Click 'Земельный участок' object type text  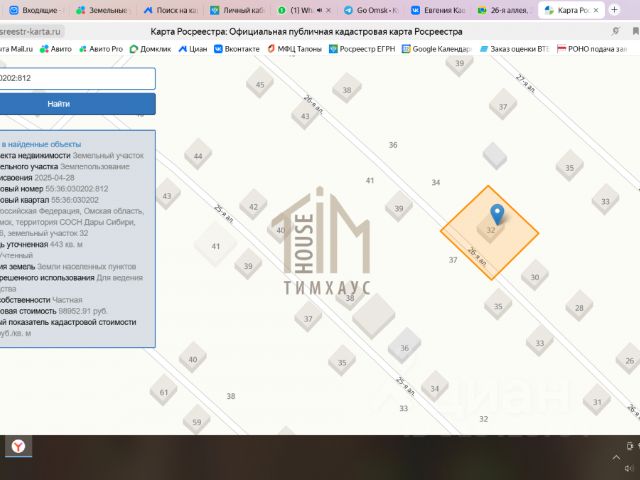click(x=108, y=156)
